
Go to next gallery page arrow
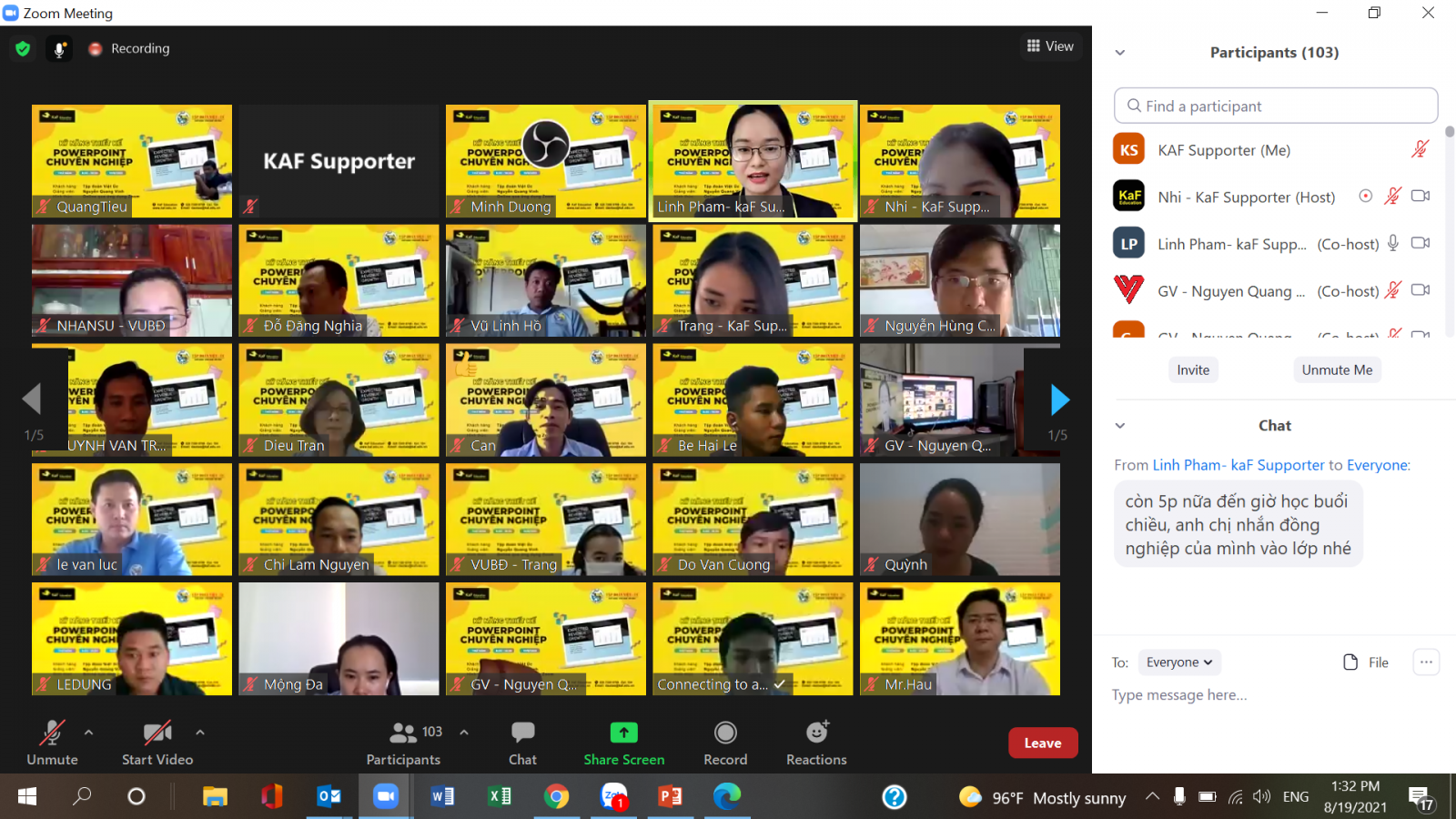(x=1059, y=399)
